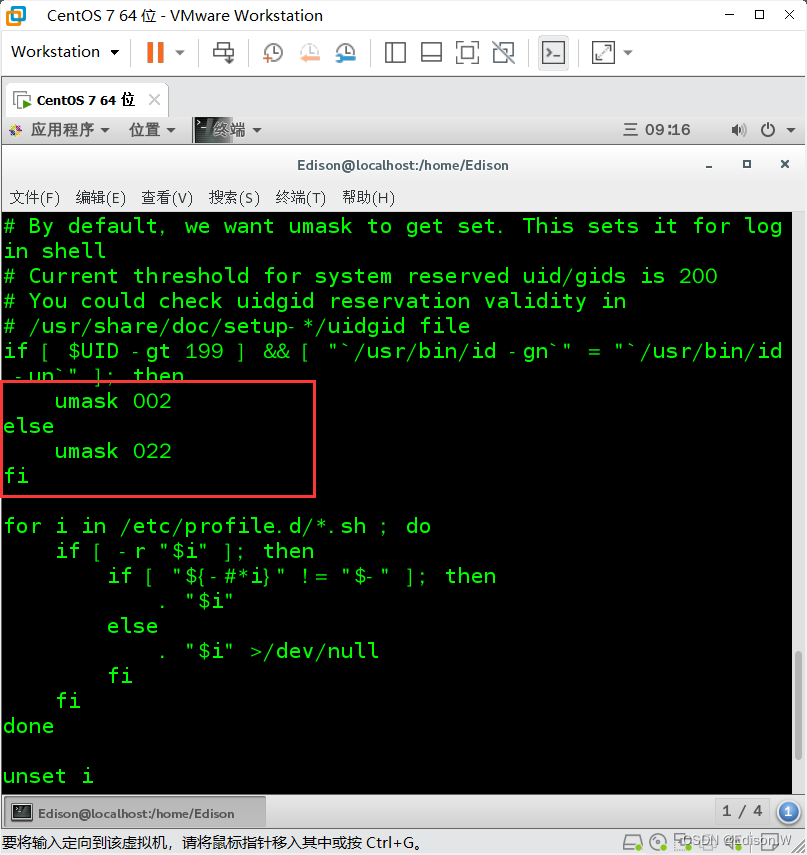807x855 pixels.
Task: Maximize the Edison@localhost terminal window
Action: pyautogui.click(x=746, y=164)
